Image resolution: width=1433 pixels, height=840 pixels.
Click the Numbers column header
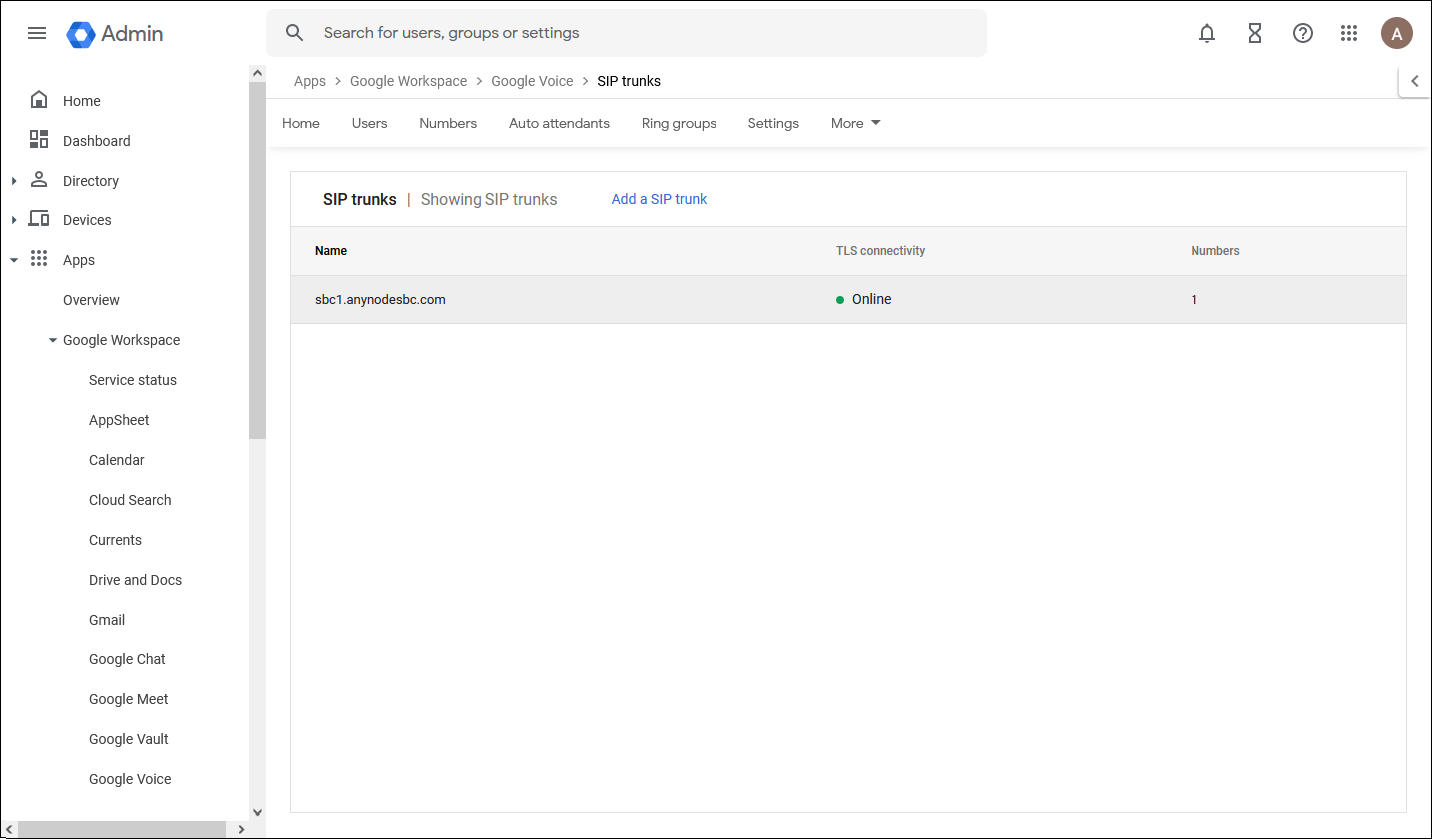coord(1214,251)
